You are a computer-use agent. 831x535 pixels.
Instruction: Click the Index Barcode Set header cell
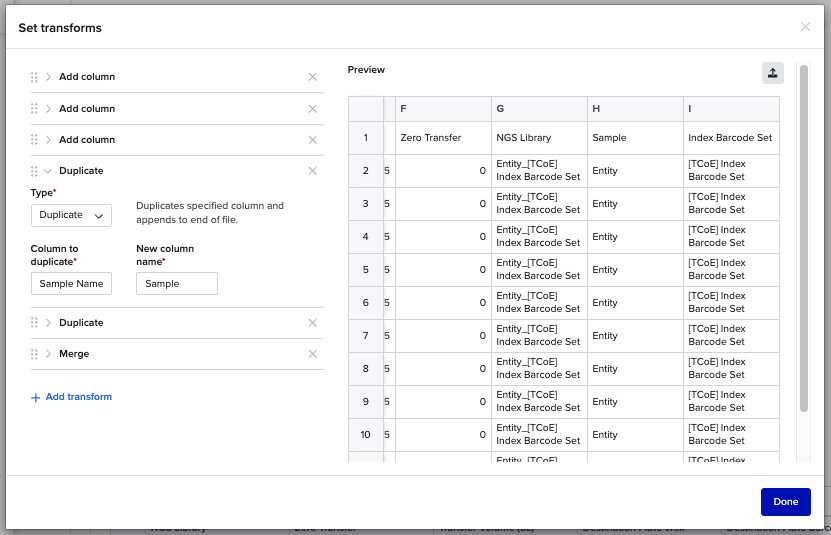[731, 138]
